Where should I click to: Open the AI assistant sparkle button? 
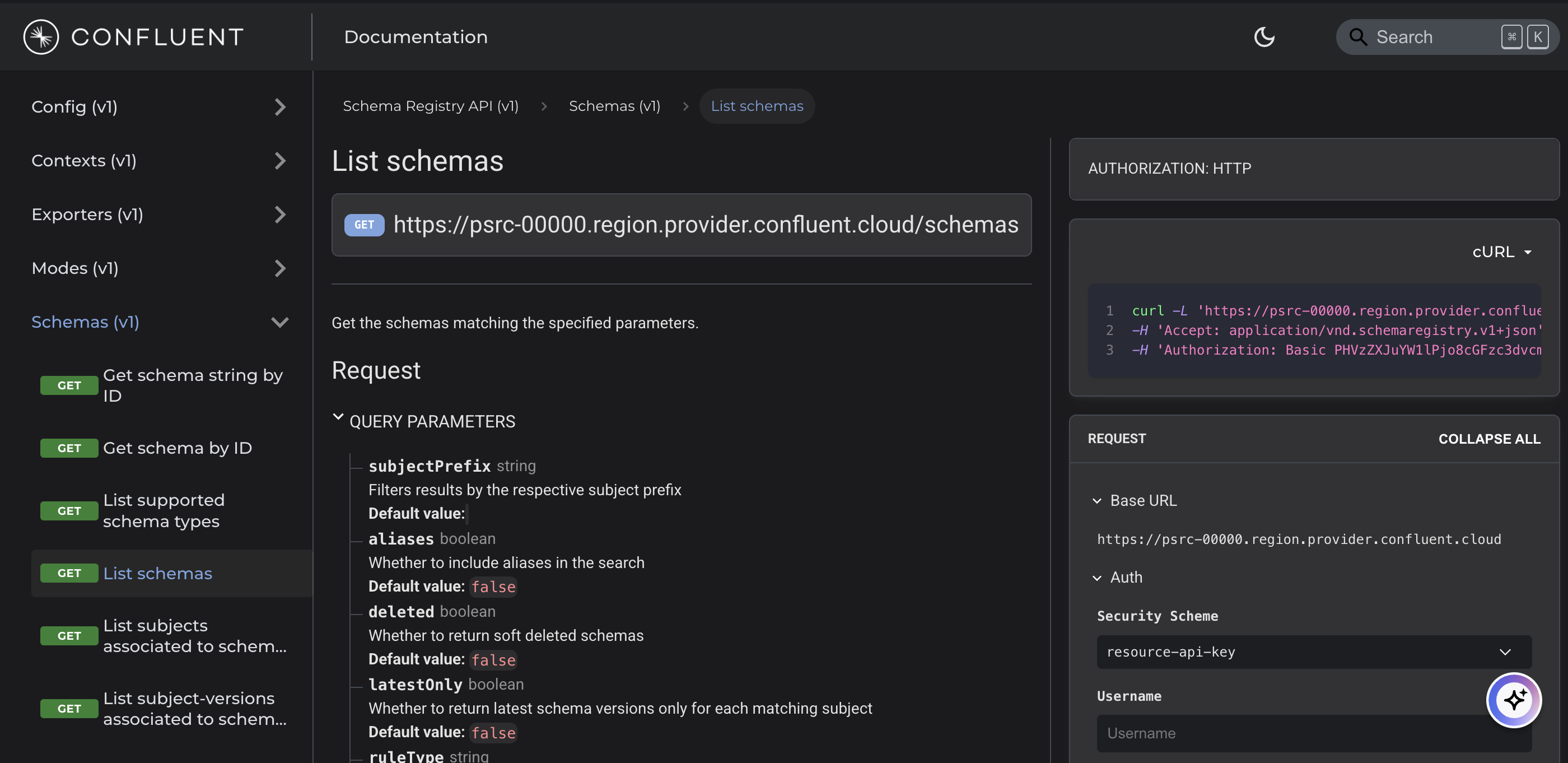click(1514, 700)
